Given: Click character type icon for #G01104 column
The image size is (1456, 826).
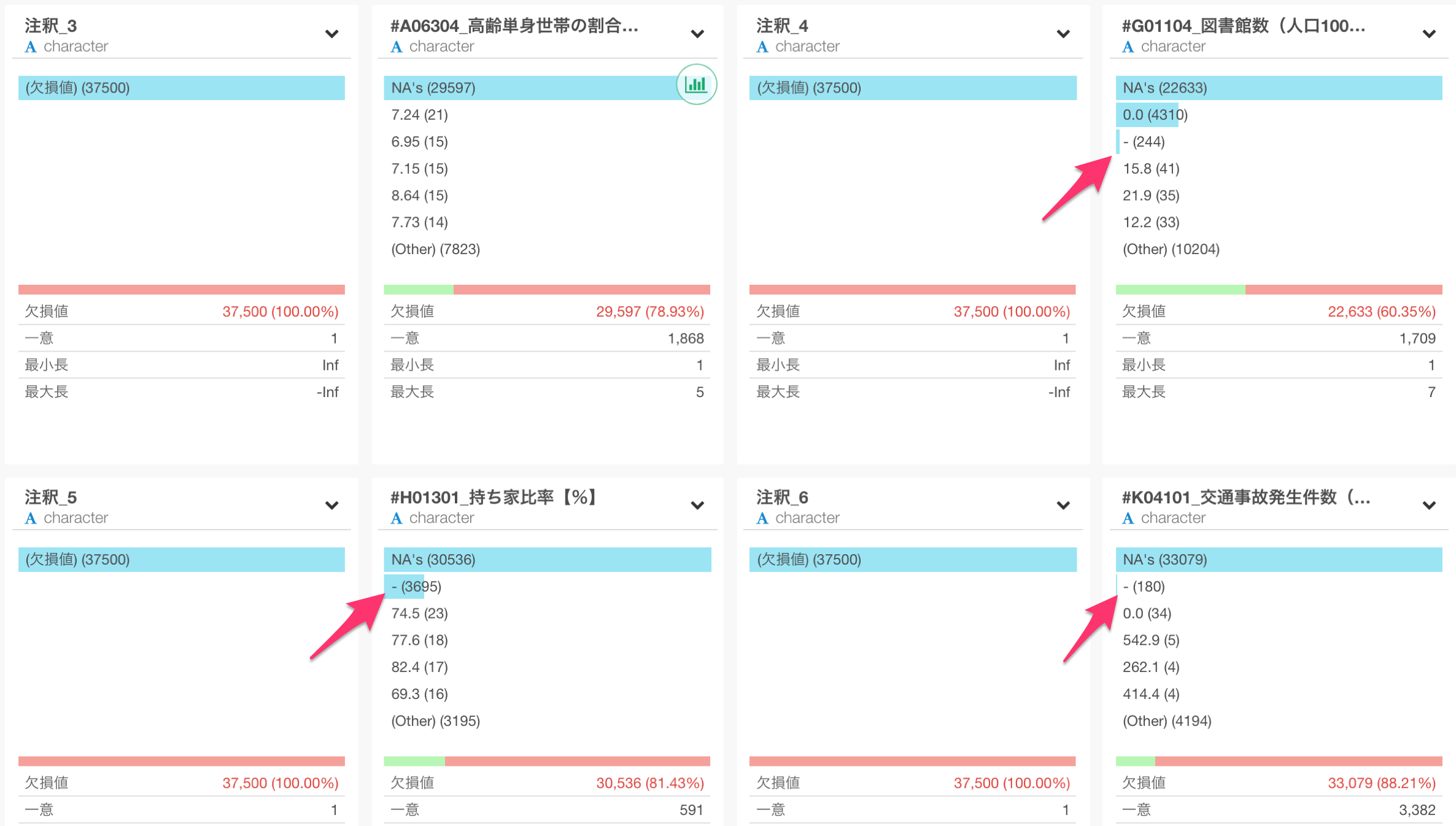Looking at the screenshot, I should point(1128,47).
